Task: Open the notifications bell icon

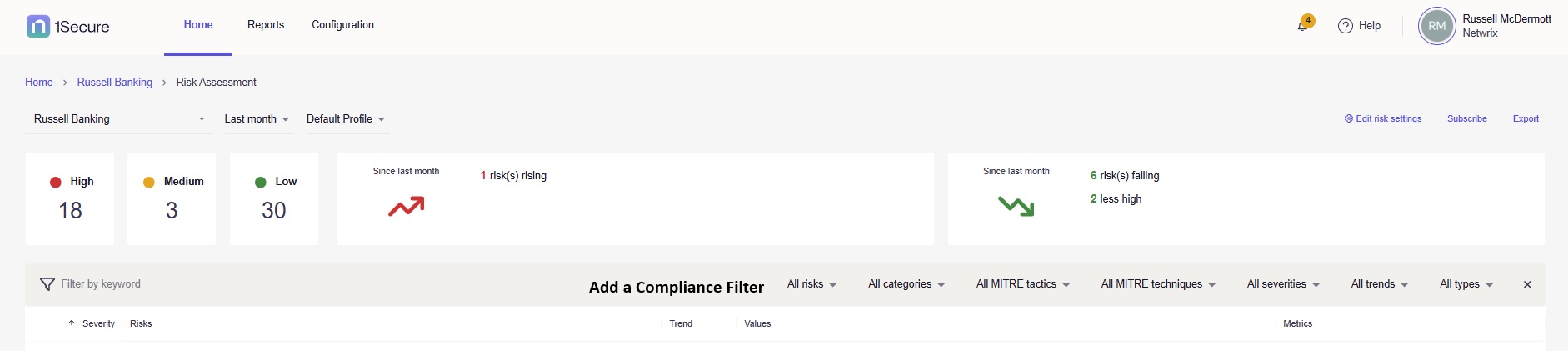Action: [x=1302, y=26]
